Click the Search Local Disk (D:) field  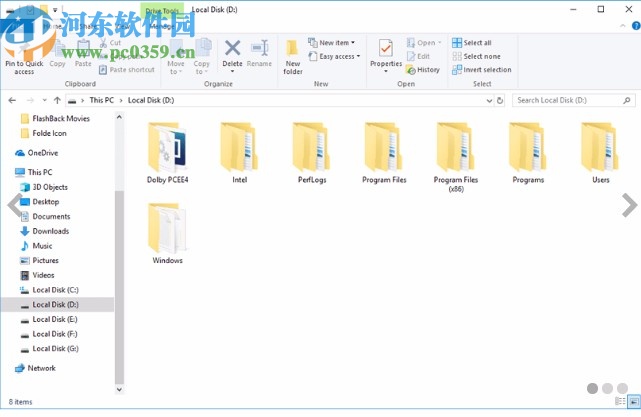574,100
